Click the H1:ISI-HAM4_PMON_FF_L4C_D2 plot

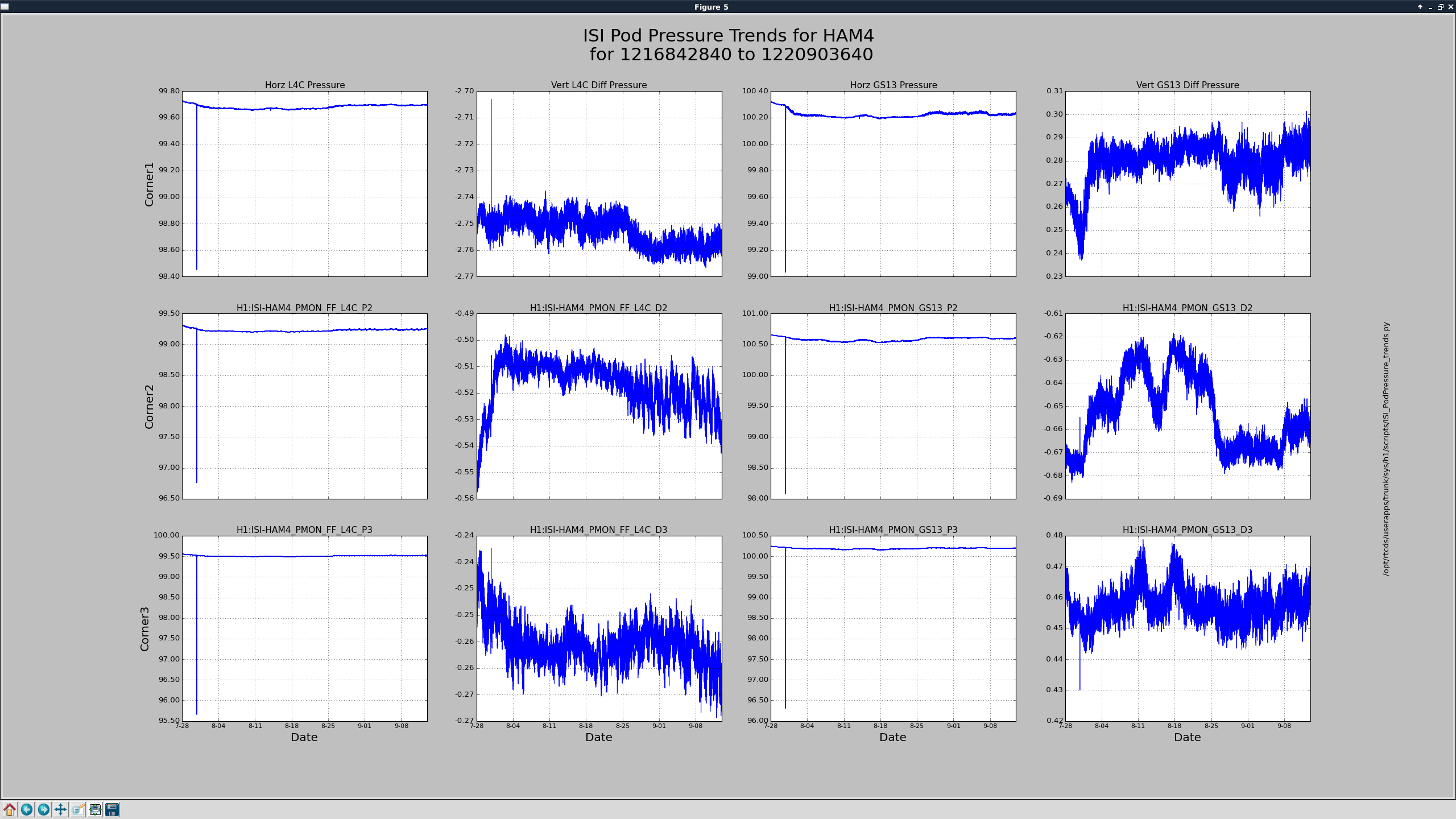click(599, 406)
